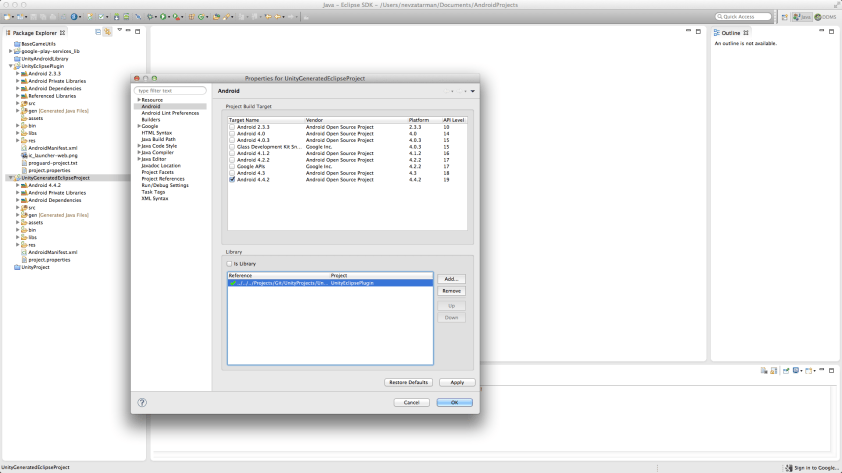The width and height of the screenshot is (842, 473).
Task: Collapse the UnityEclipsePlugin tree node
Action: tap(10, 66)
